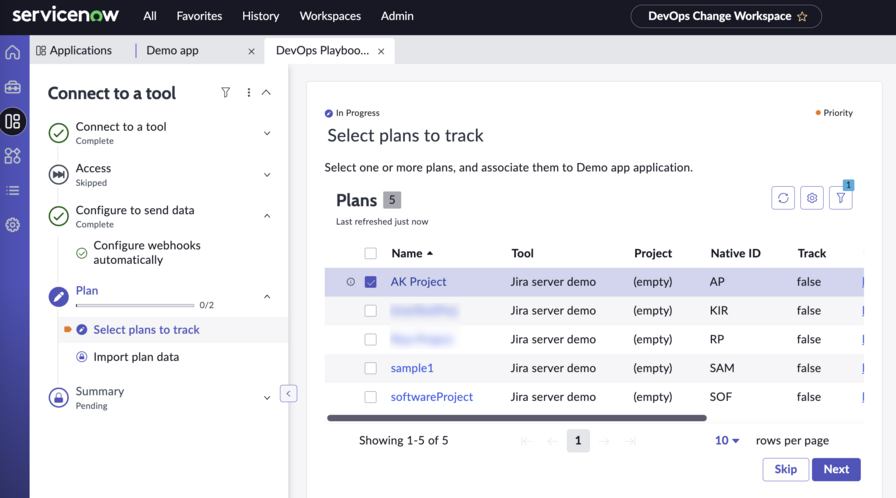Check the softwareProject row checkbox

371,397
